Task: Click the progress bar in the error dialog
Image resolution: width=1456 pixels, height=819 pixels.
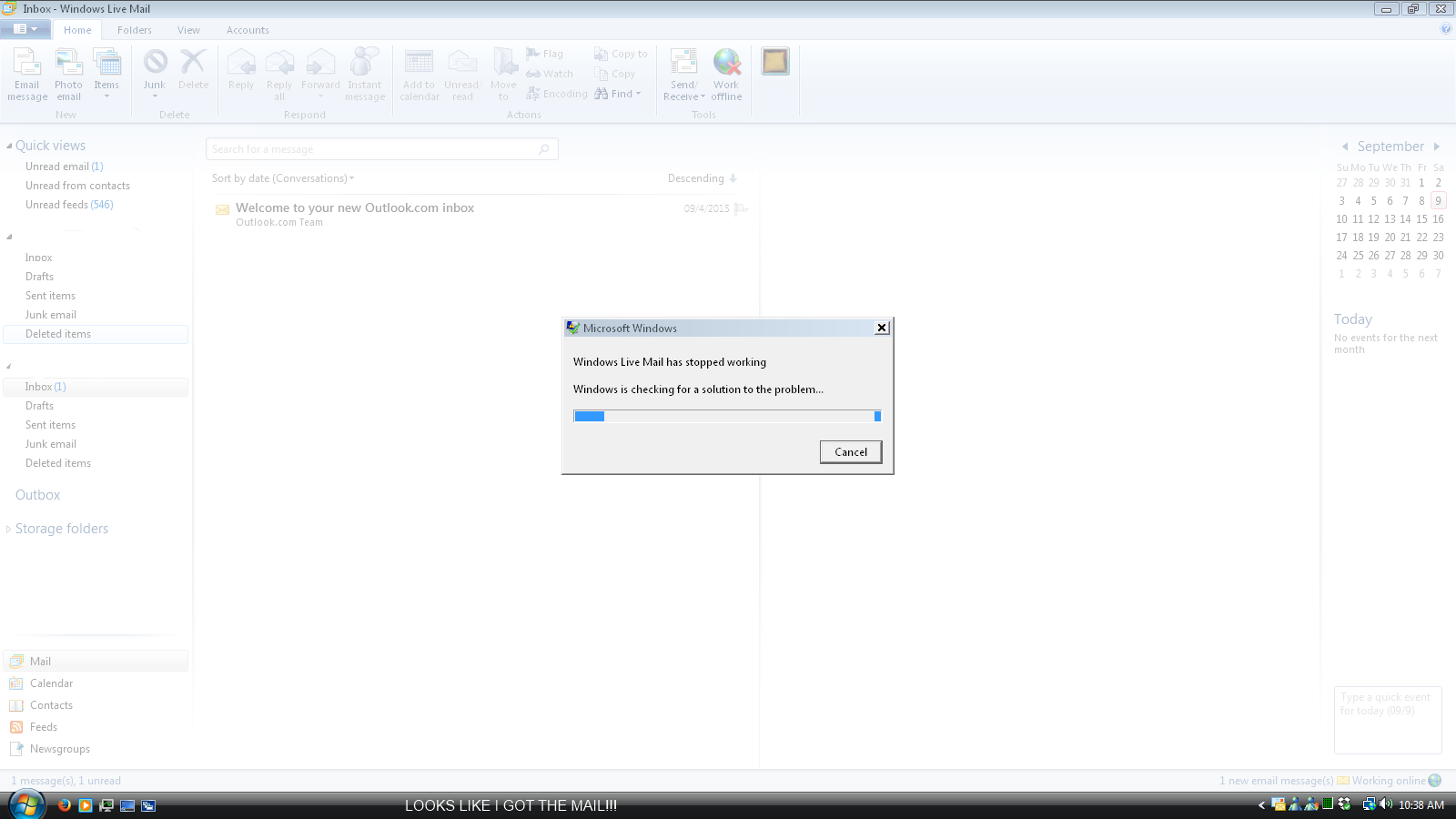Action: pos(727,416)
